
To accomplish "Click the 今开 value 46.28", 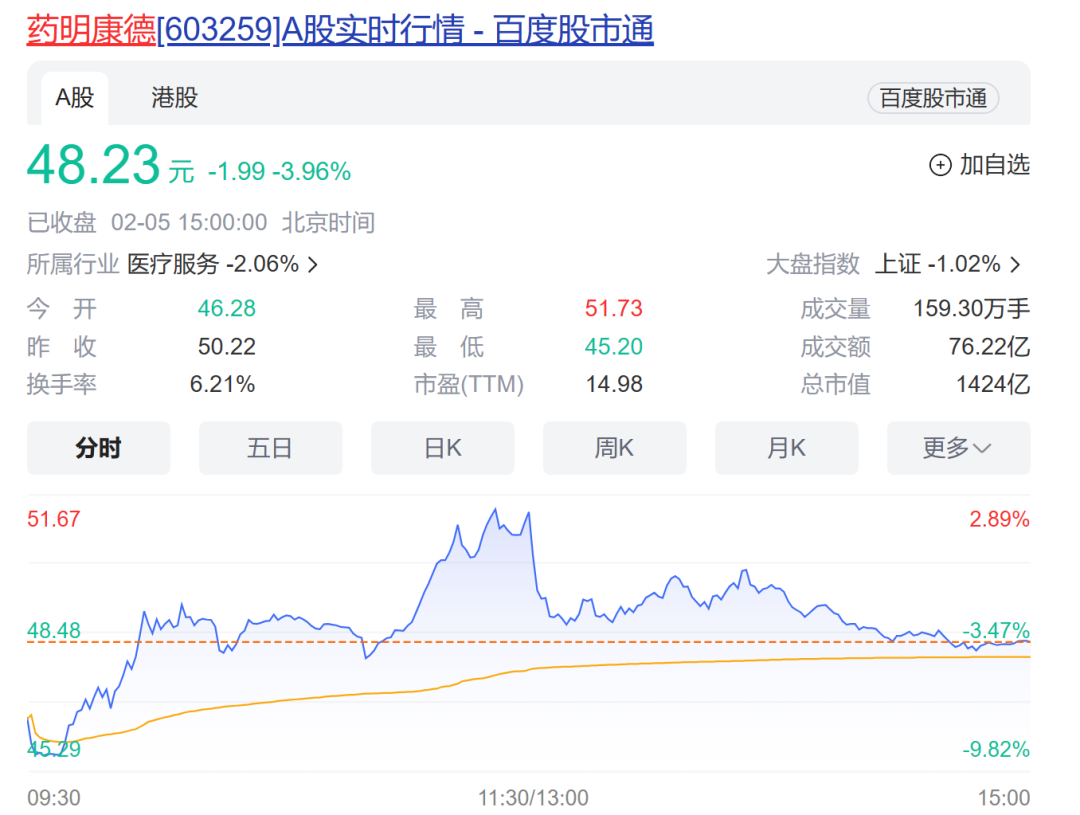I will click(227, 309).
